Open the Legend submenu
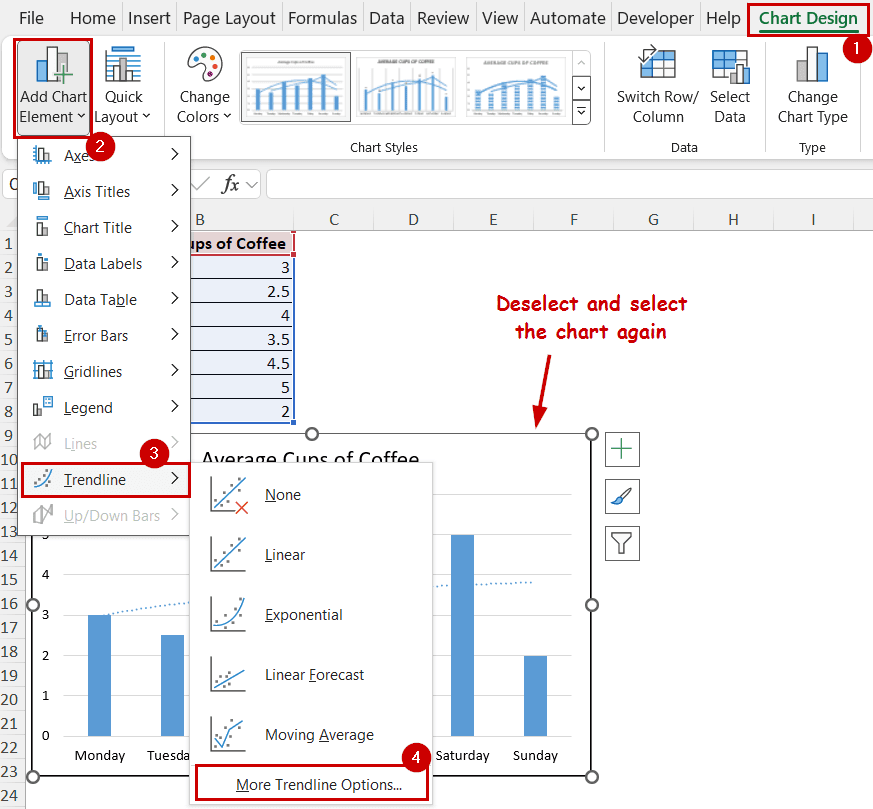Screen dimensions: 873x809 104,408
